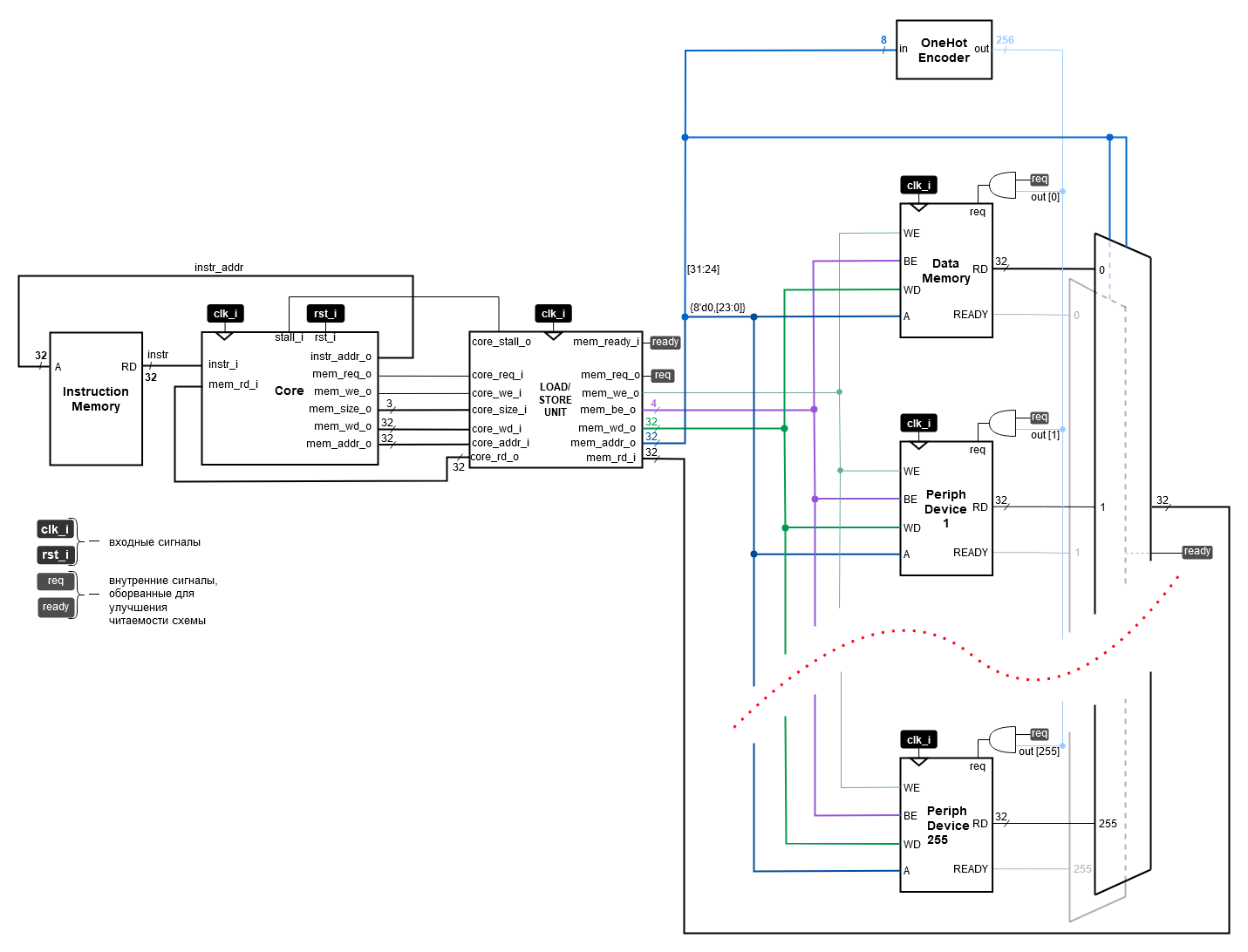Viewport: 1248px width, 952px height.
Task: Click the mem_be_o port of LSU
Action: (608, 410)
